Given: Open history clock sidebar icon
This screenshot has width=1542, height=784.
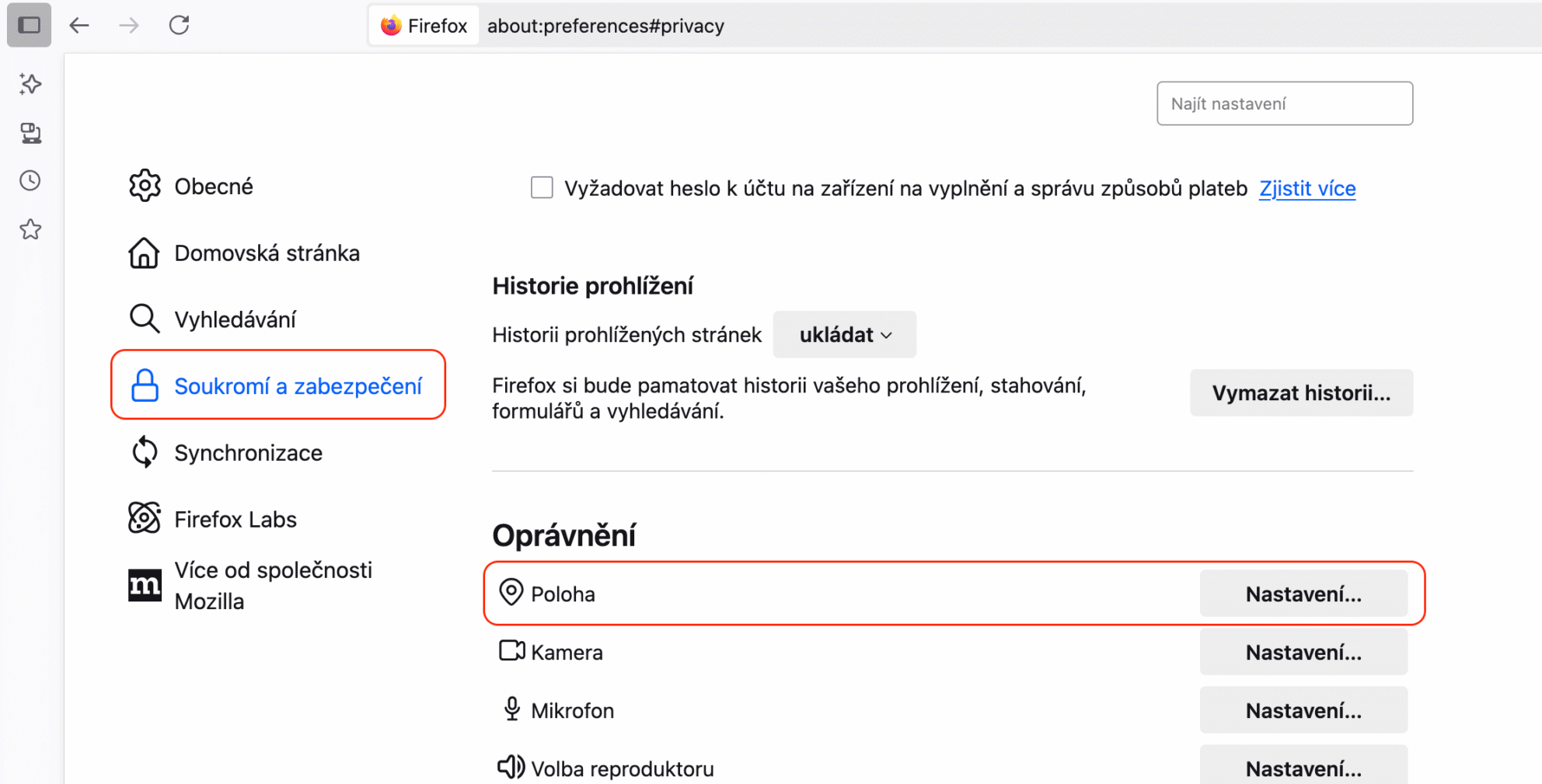Looking at the screenshot, I should coord(30,181).
